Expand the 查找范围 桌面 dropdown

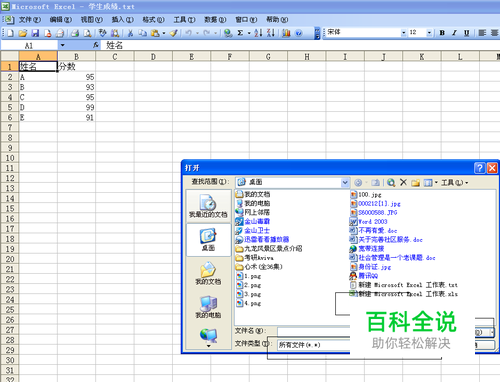(x=345, y=182)
